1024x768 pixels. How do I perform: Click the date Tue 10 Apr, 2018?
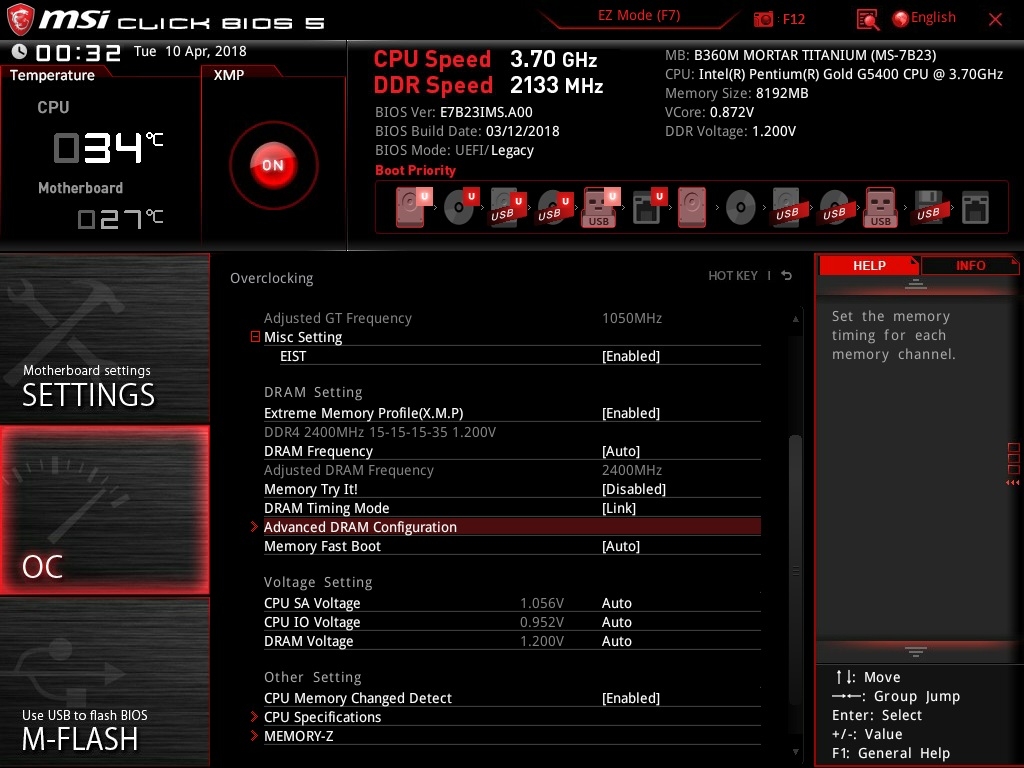(x=190, y=51)
